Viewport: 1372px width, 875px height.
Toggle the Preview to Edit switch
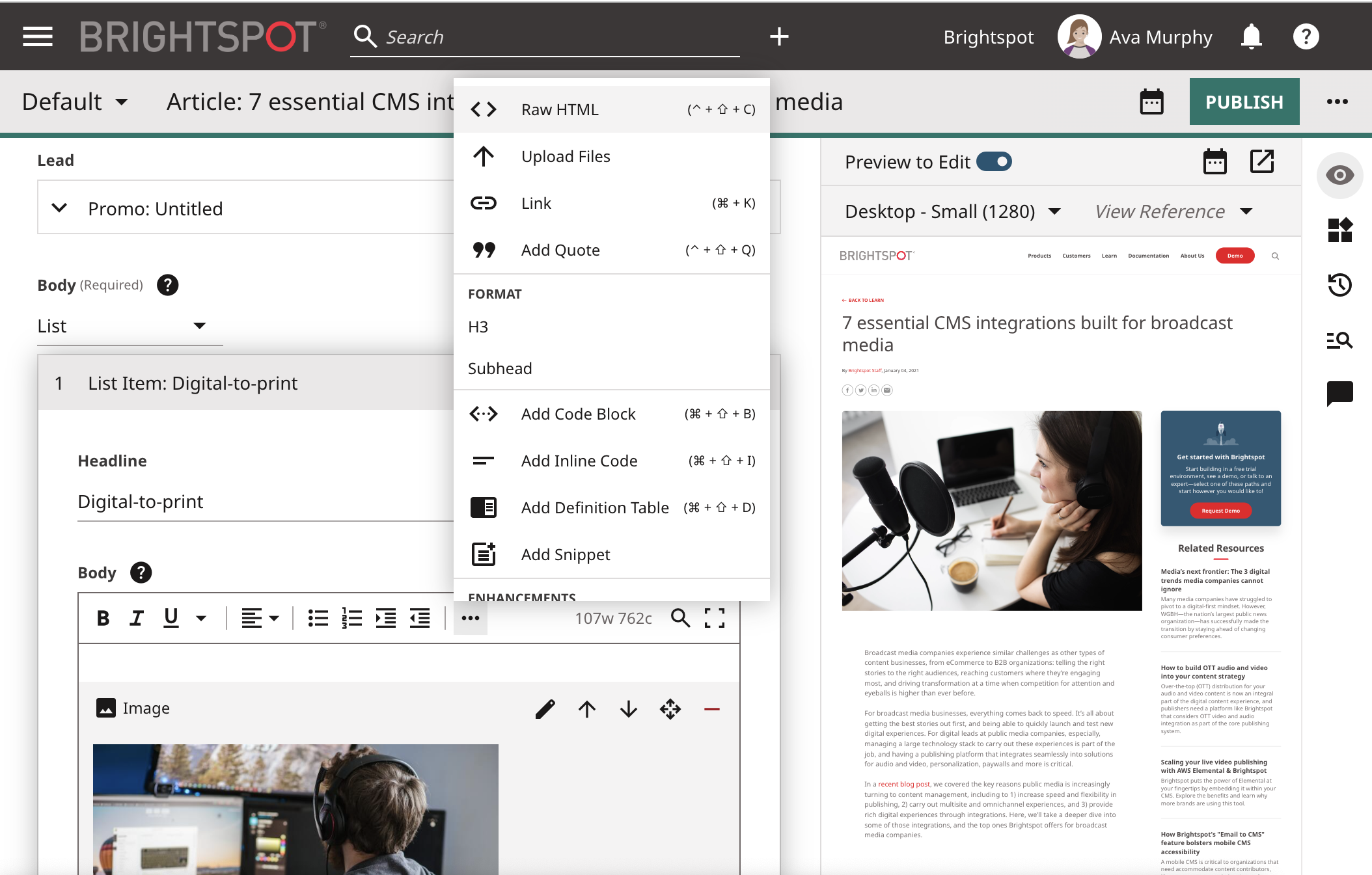coord(994,161)
